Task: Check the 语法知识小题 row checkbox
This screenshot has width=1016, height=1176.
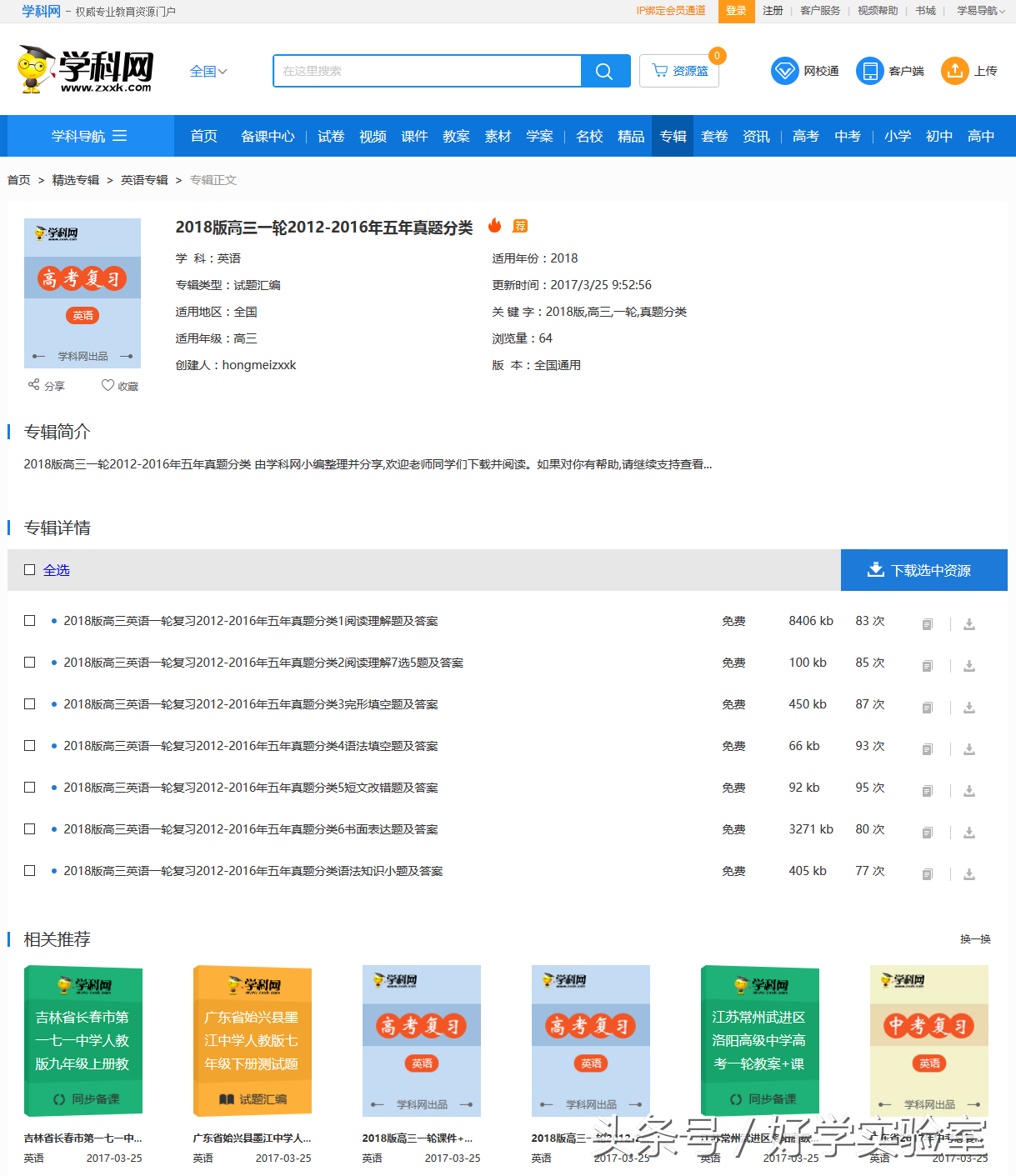Action: click(30, 871)
